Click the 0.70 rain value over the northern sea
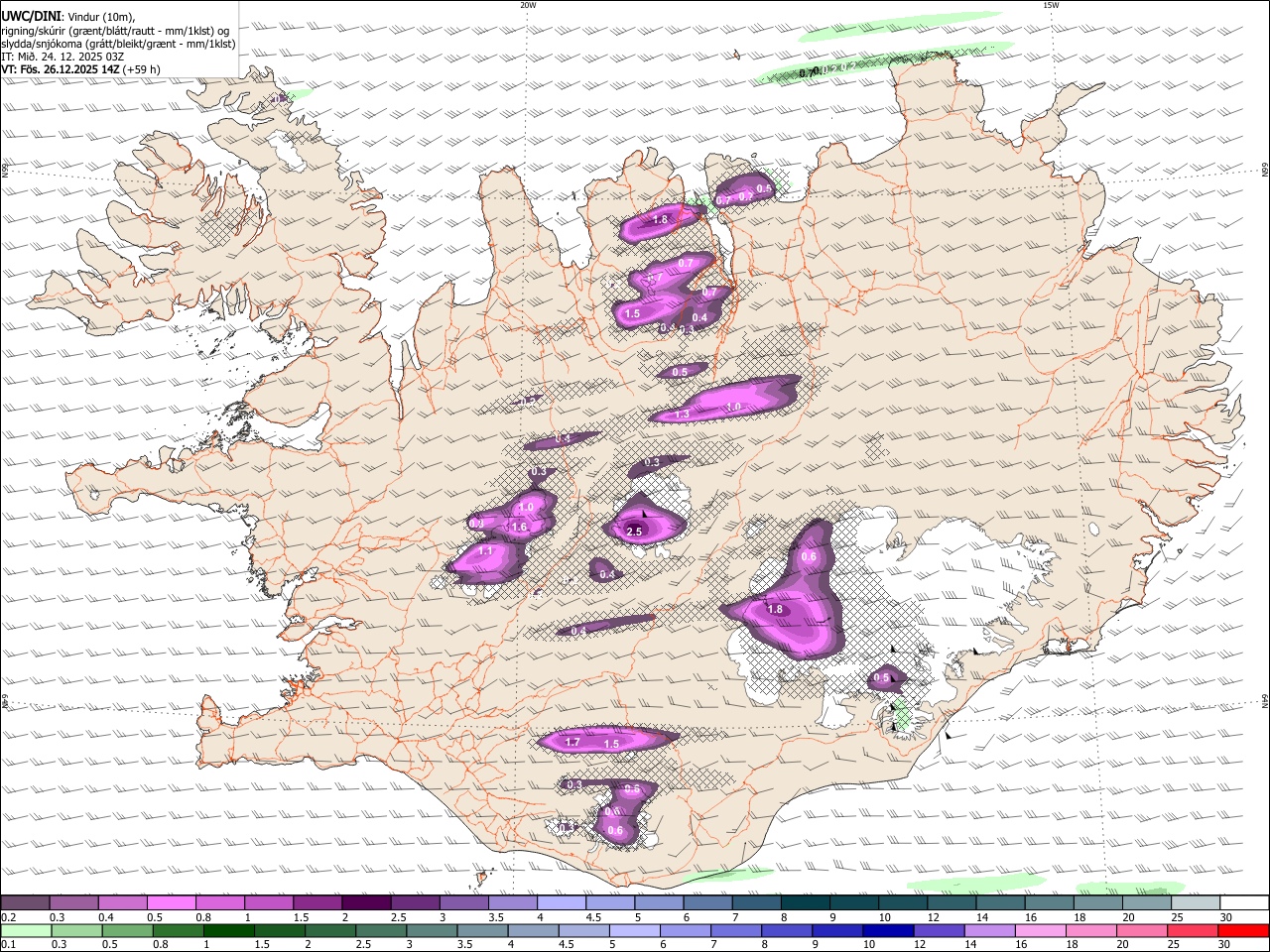 [809, 72]
